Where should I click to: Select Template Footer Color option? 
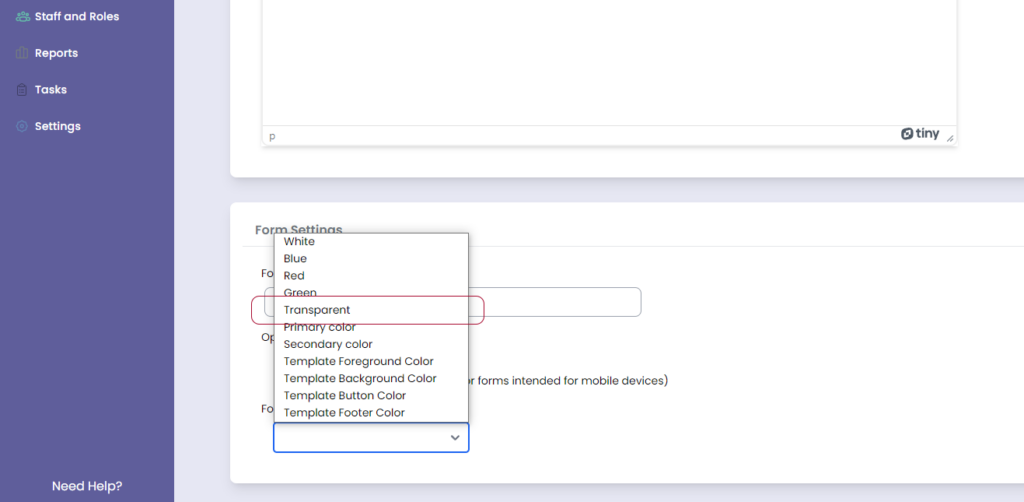tap(344, 412)
